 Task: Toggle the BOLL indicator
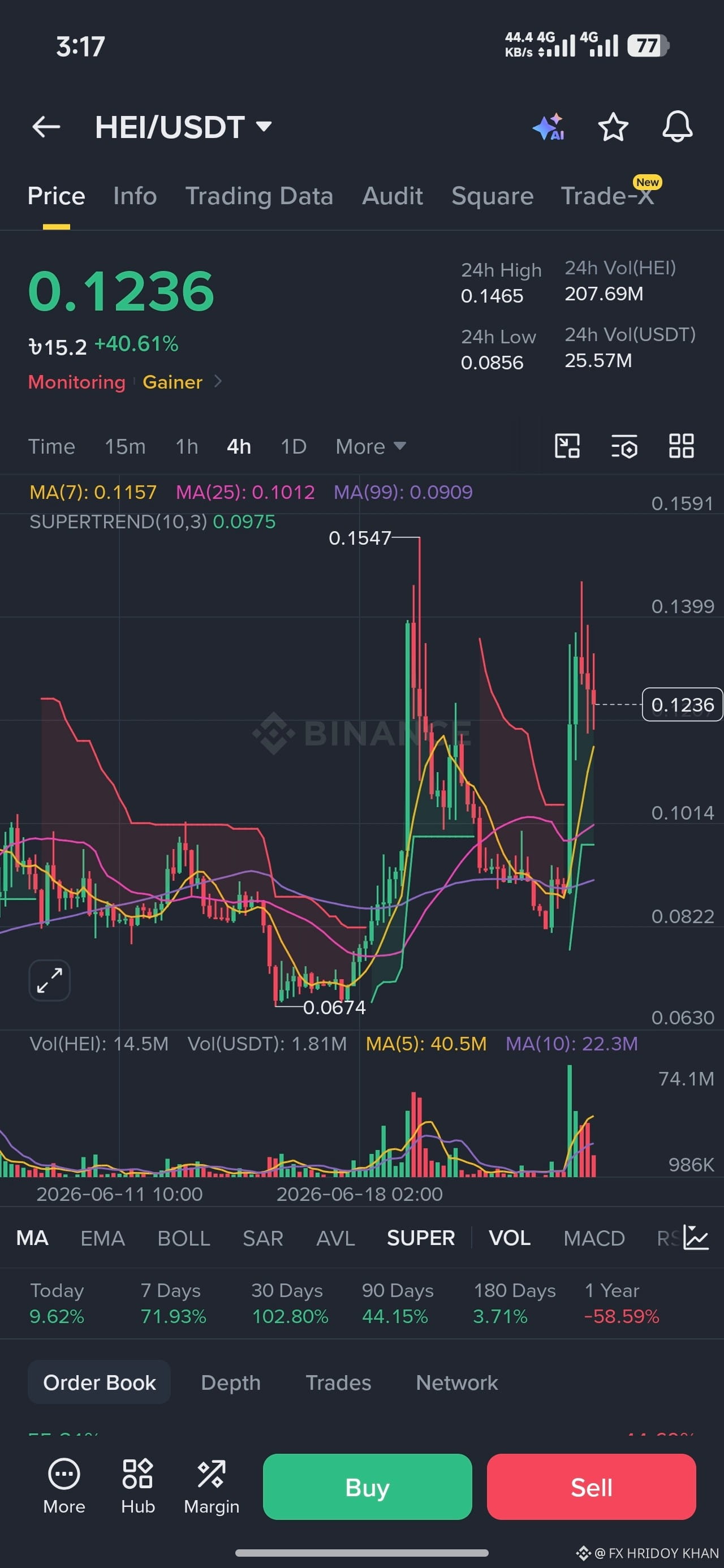tap(184, 1238)
